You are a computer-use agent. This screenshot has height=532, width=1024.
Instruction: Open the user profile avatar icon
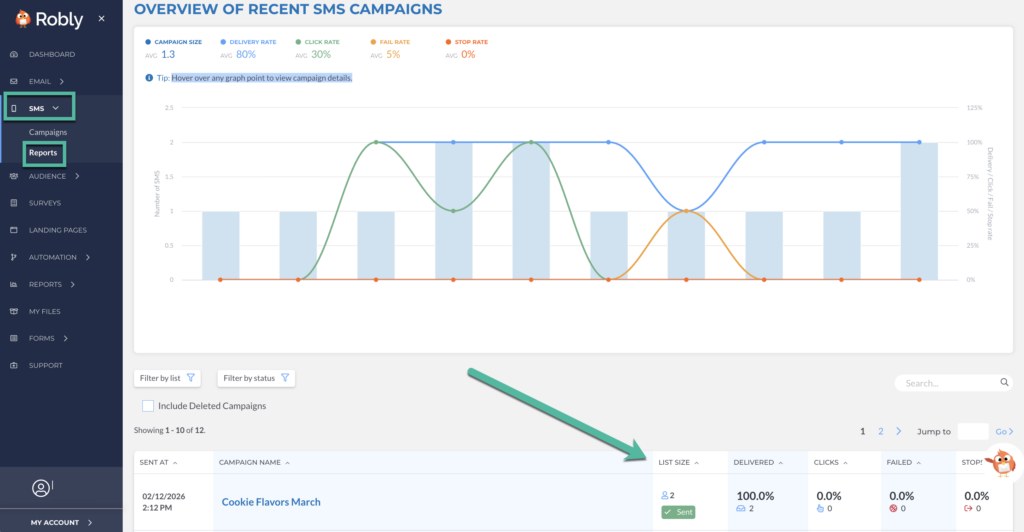coord(41,488)
